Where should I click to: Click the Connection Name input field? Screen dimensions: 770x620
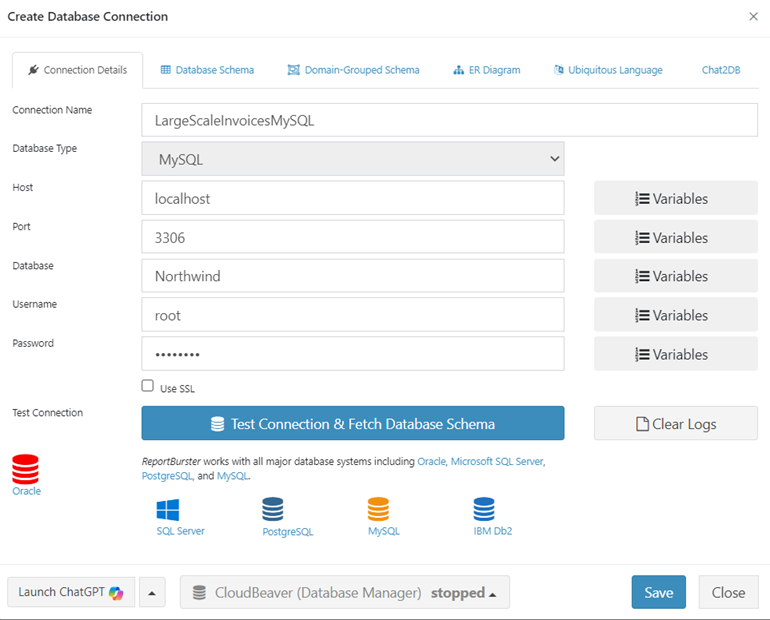pyautogui.click(x=449, y=120)
